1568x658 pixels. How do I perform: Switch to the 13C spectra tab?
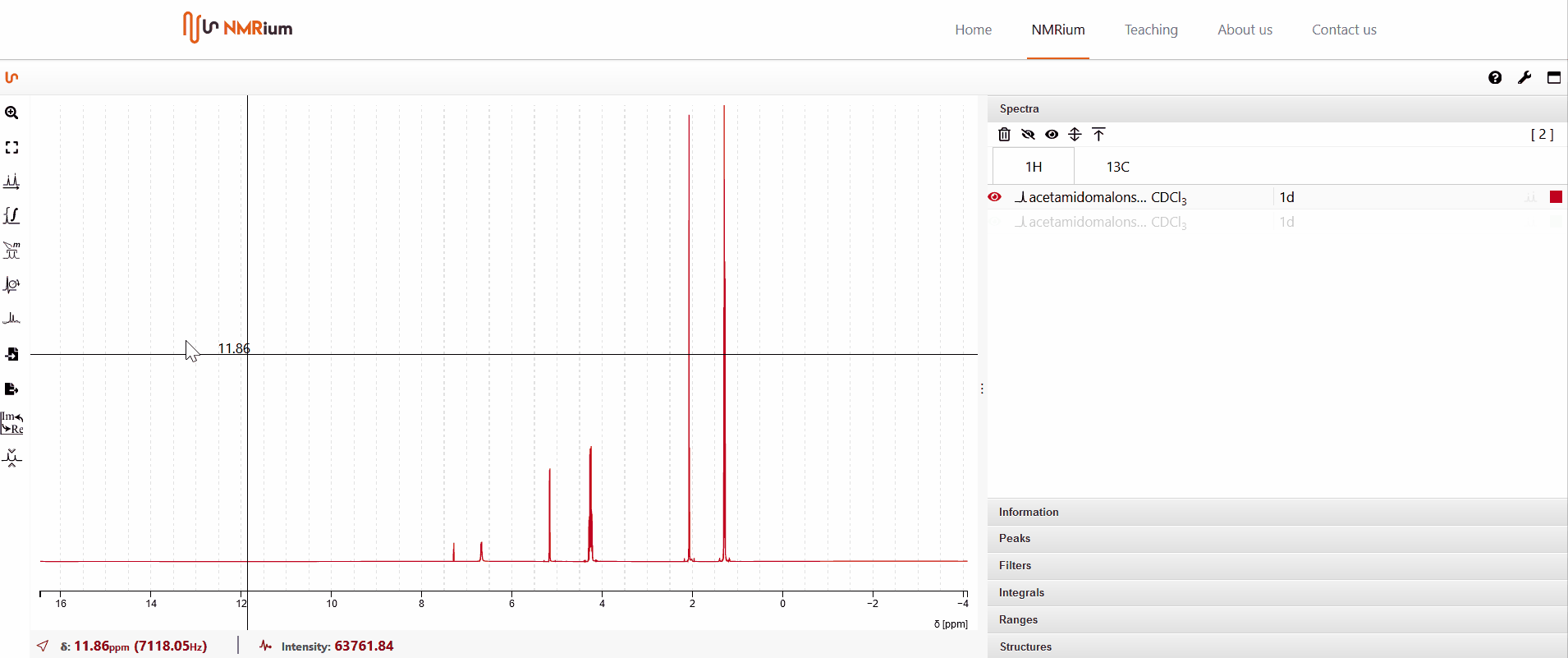point(1117,167)
